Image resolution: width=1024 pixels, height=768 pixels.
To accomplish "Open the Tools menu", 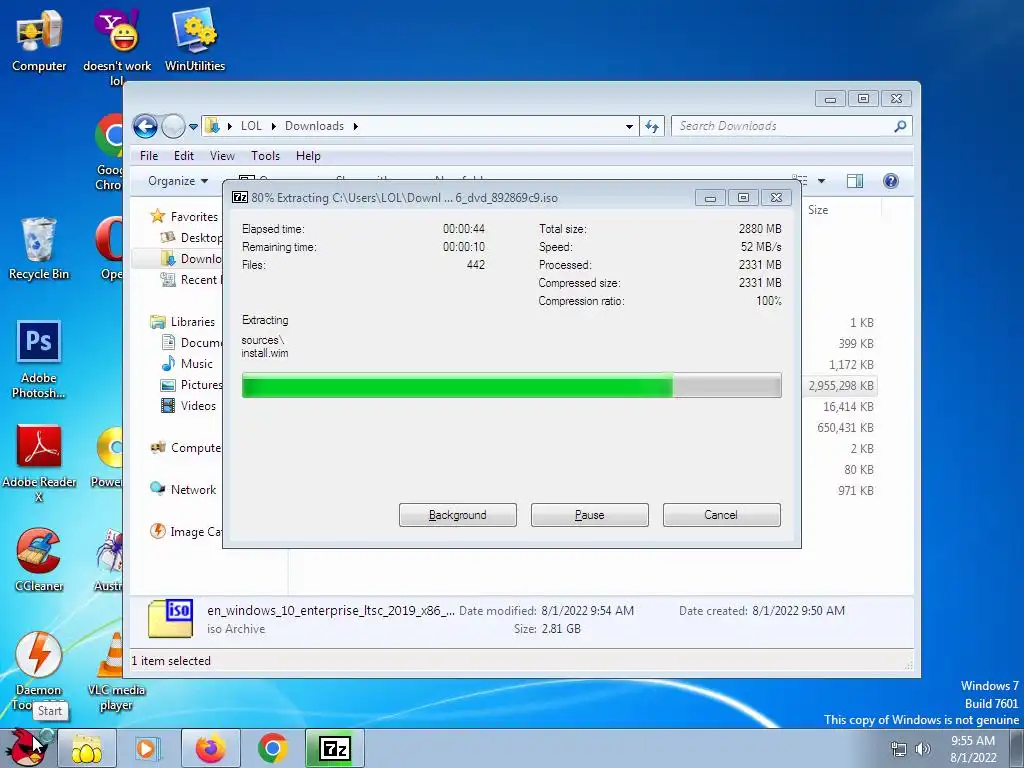I will click(265, 156).
